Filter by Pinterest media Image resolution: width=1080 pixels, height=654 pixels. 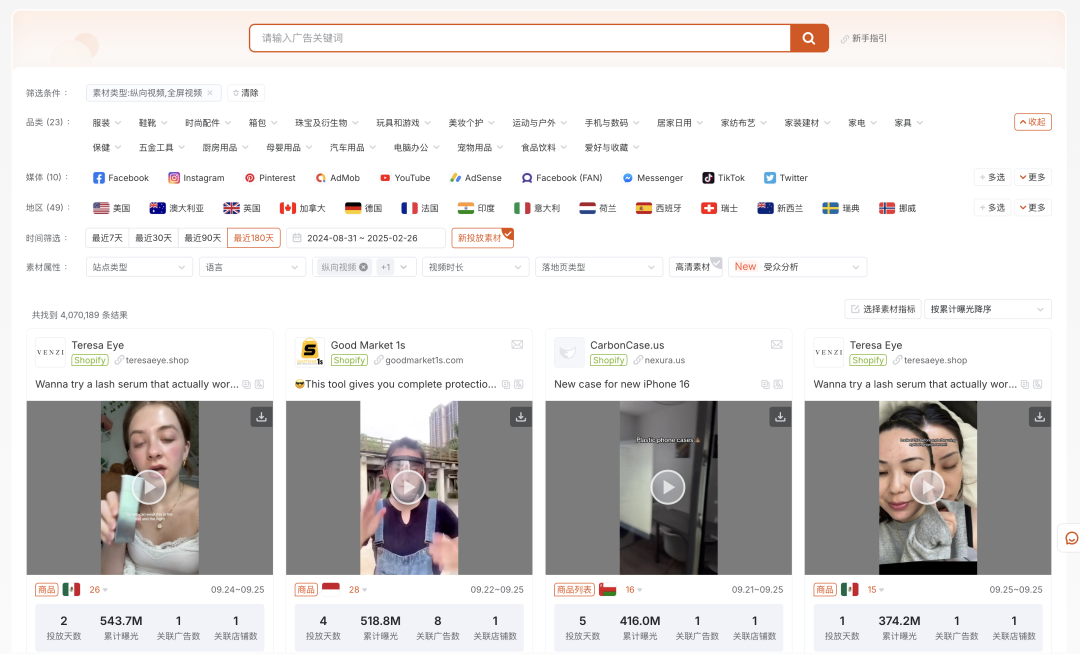270,178
